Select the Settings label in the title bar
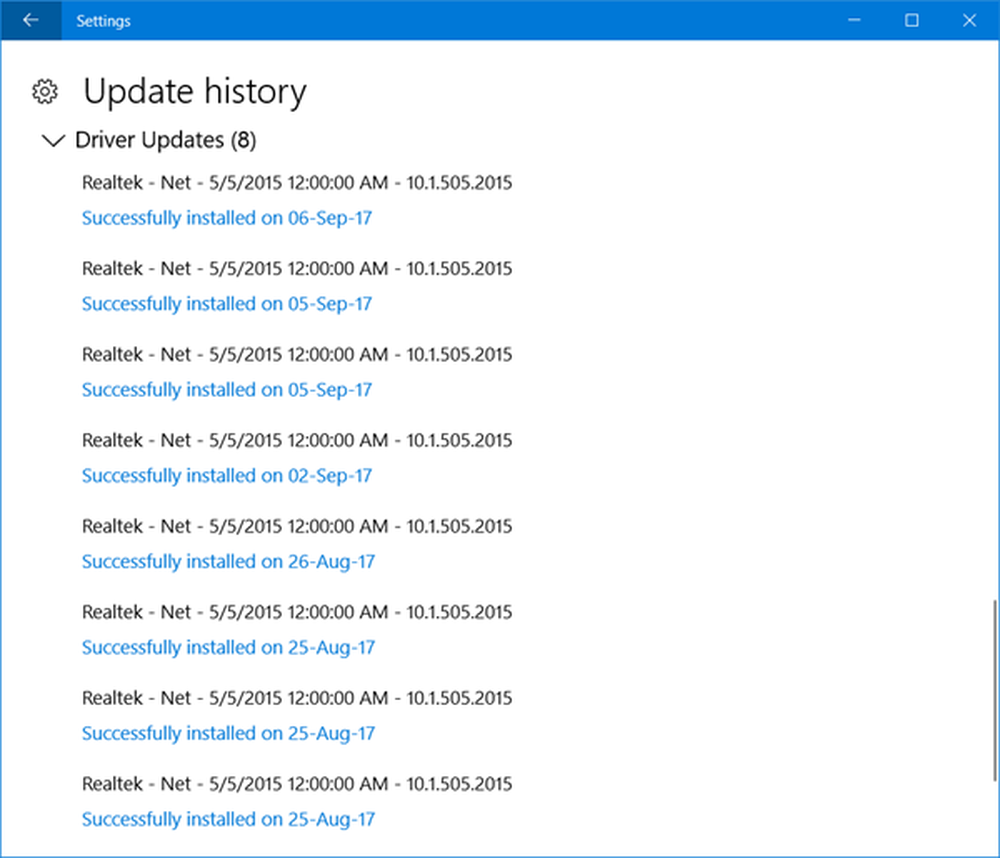 click(103, 20)
